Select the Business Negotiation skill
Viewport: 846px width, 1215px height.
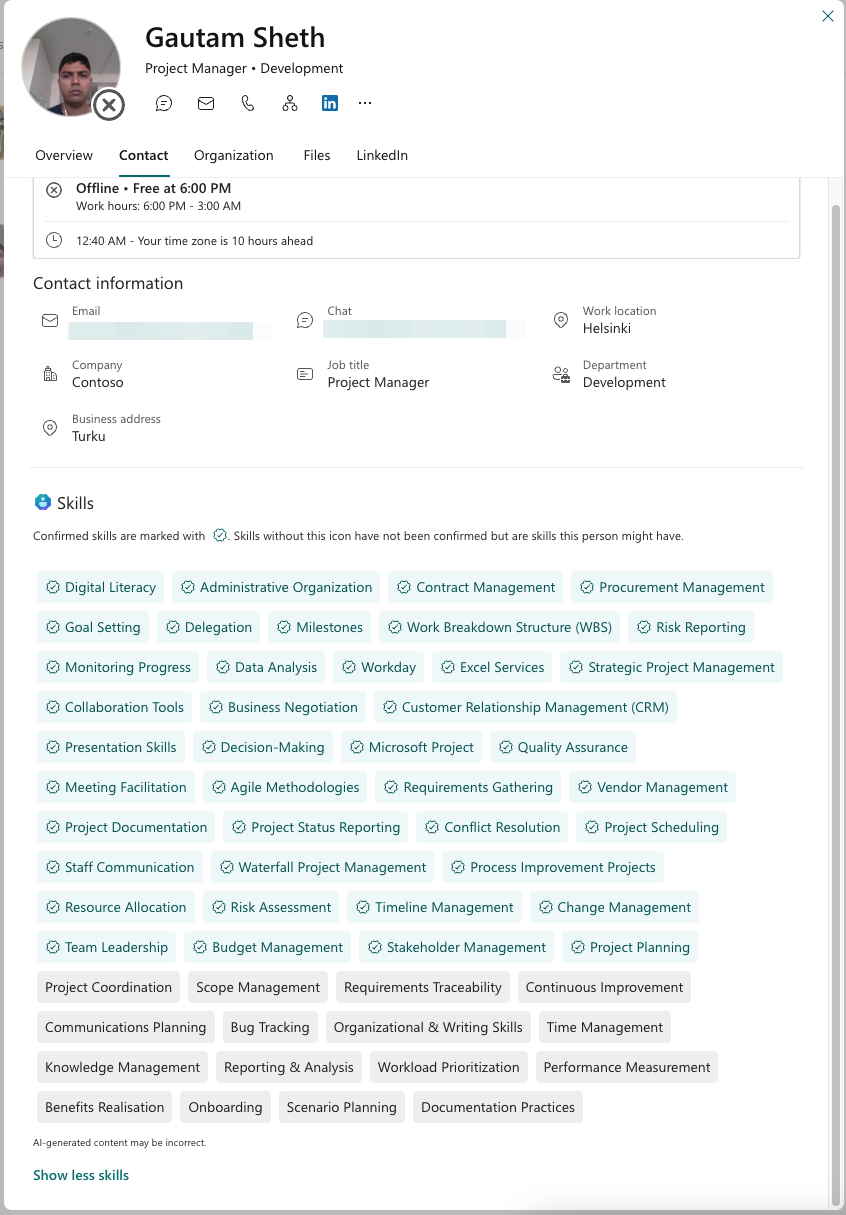coord(283,707)
